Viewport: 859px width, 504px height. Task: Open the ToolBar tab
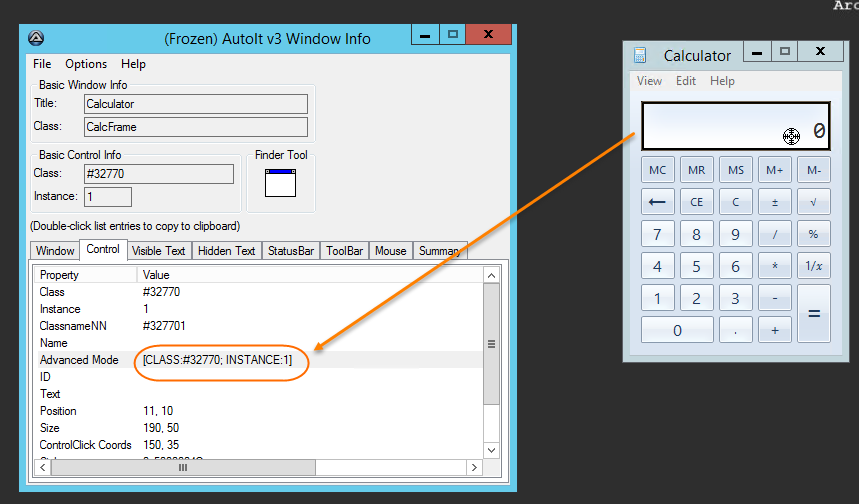click(345, 251)
